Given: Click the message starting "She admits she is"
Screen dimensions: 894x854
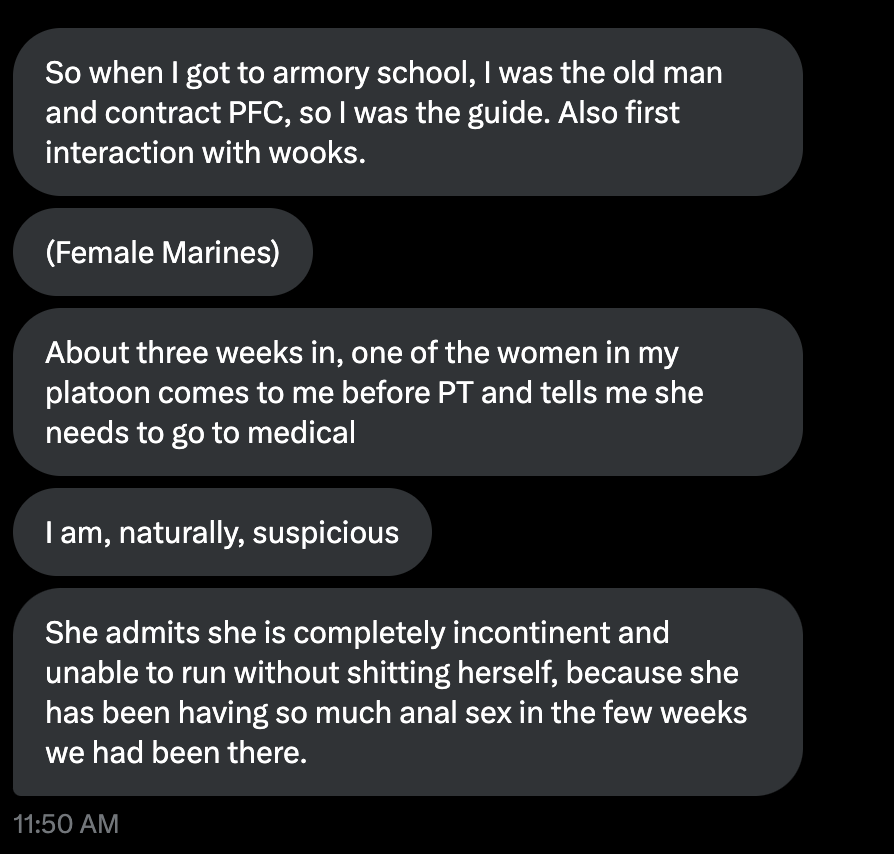Looking at the screenshot, I should coord(408,692).
